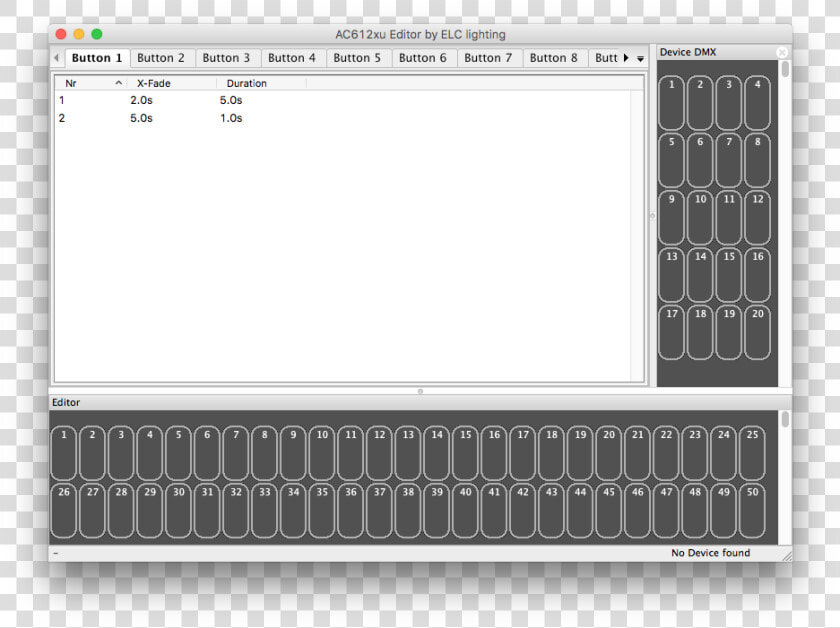Screen dimensions: 840x628
Task: Click Editor channel 42 fader
Action: tap(523, 511)
